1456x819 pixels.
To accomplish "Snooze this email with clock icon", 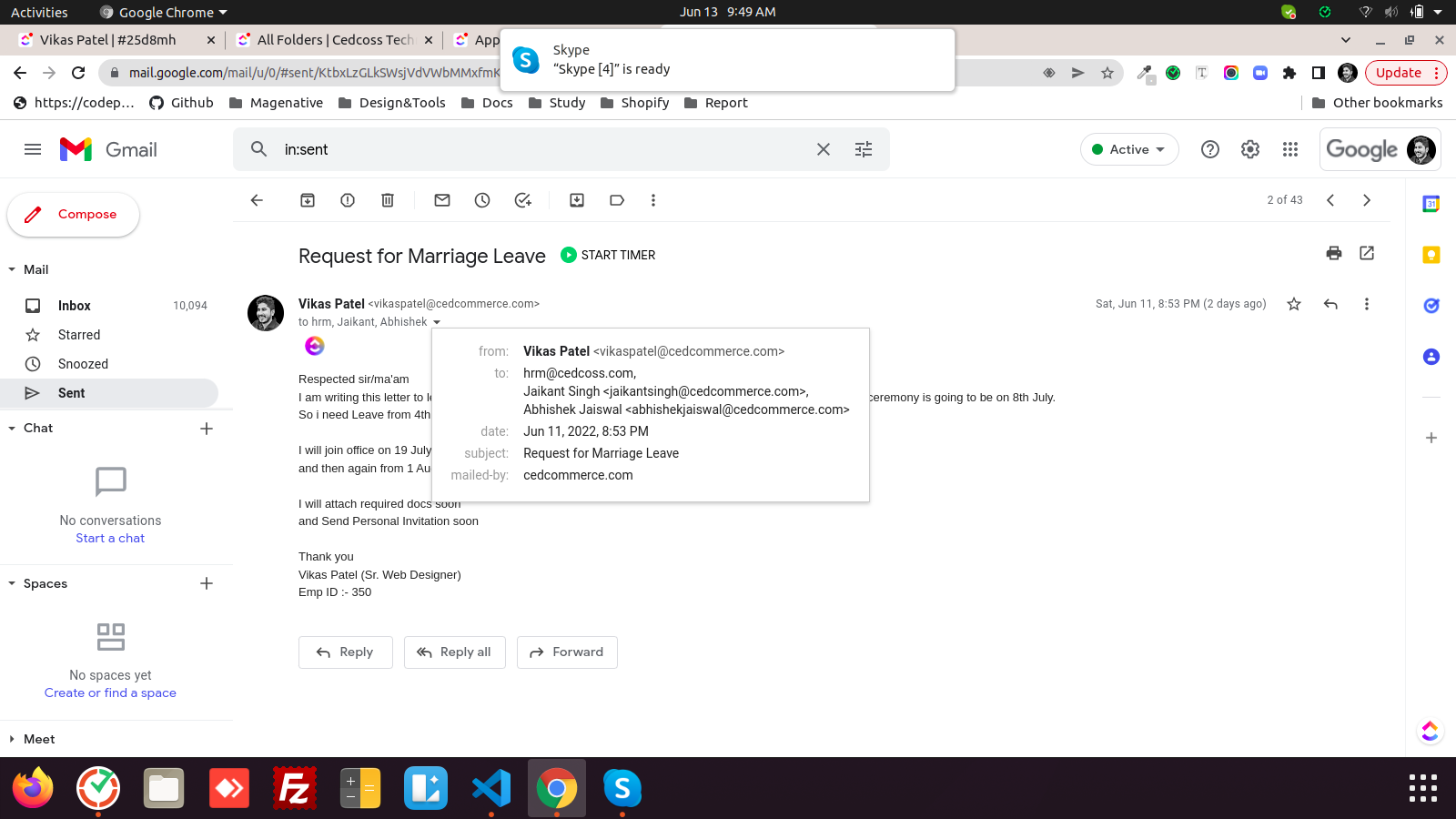I will click(482, 200).
